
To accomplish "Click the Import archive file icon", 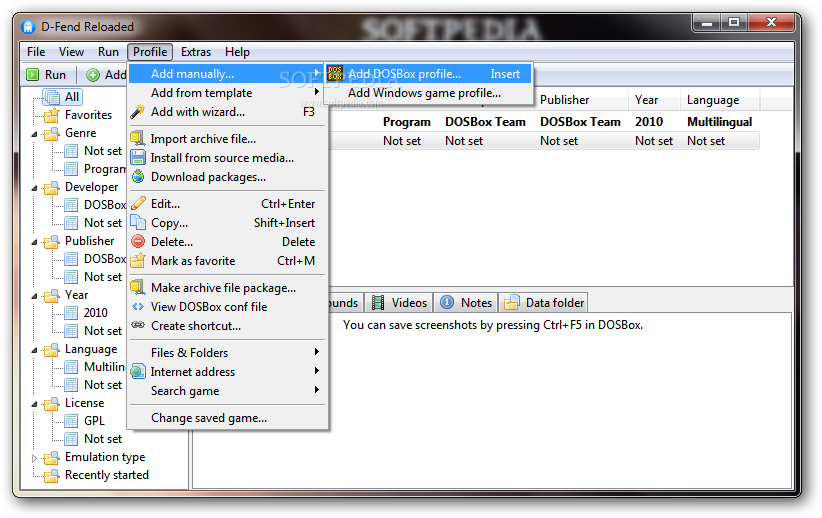I will [138, 139].
